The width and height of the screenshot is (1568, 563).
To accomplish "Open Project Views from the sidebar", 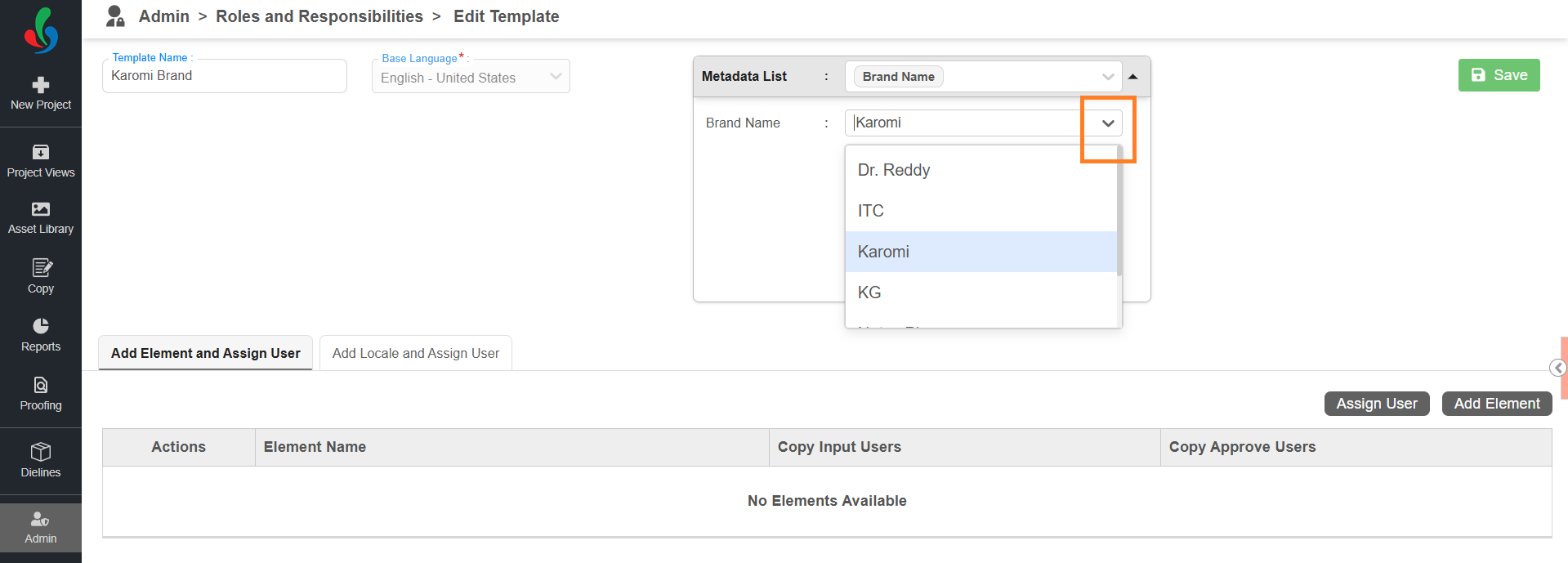I will click(41, 153).
